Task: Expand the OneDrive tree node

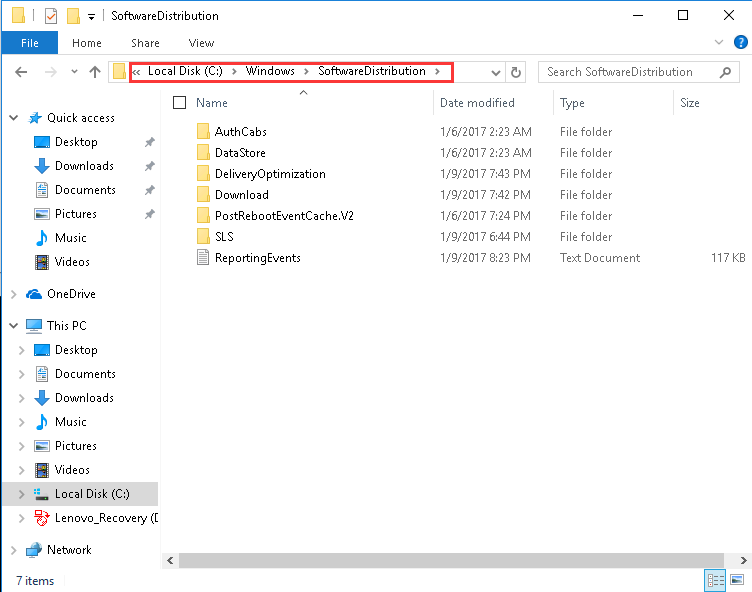Action: pyautogui.click(x=14, y=294)
